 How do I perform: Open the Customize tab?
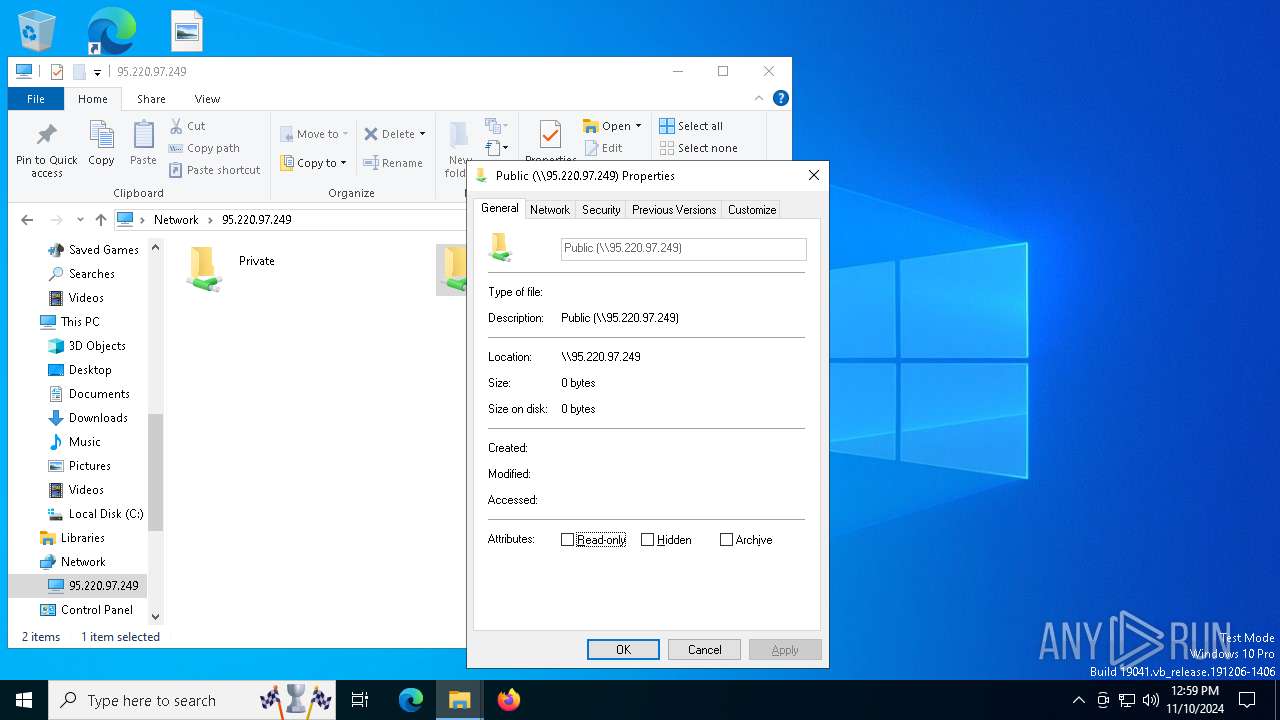[752, 210]
